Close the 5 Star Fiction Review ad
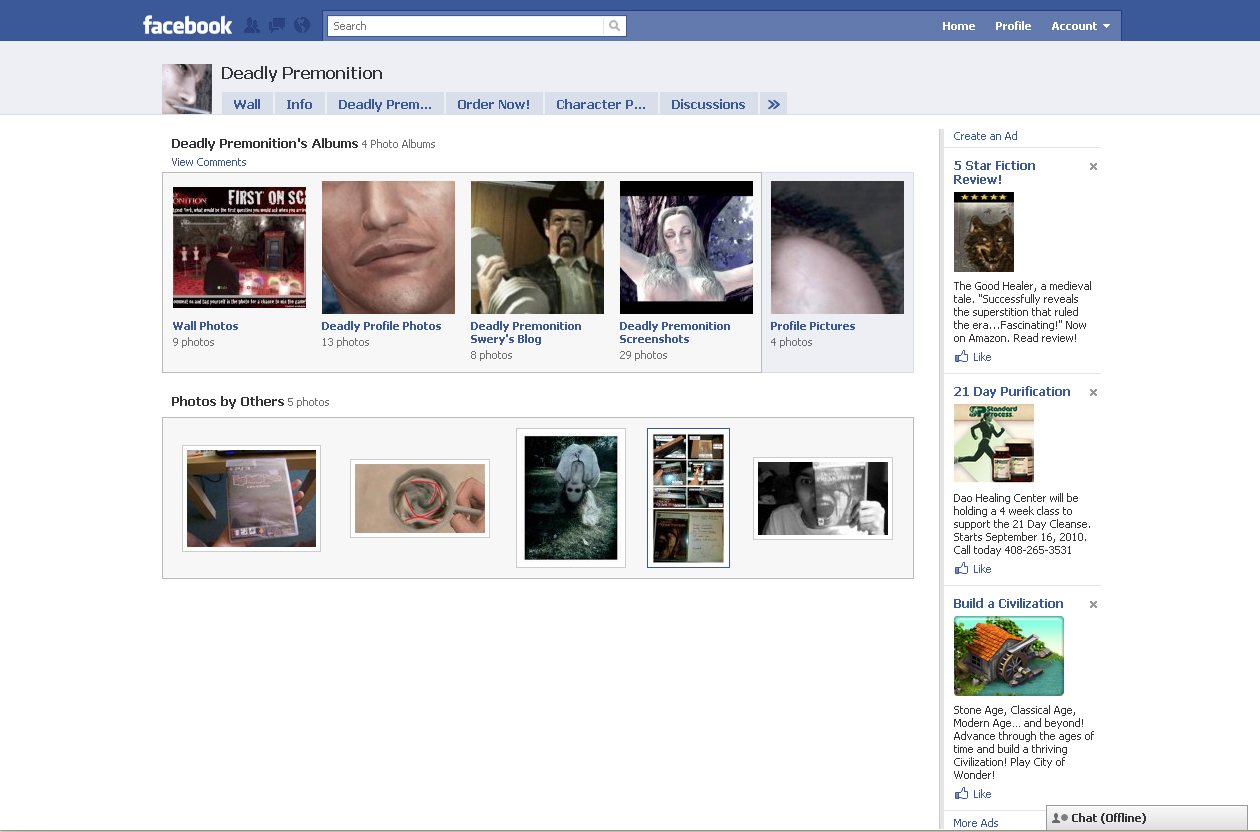Image resolution: width=1260 pixels, height=832 pixels. tap(1093, 167)
